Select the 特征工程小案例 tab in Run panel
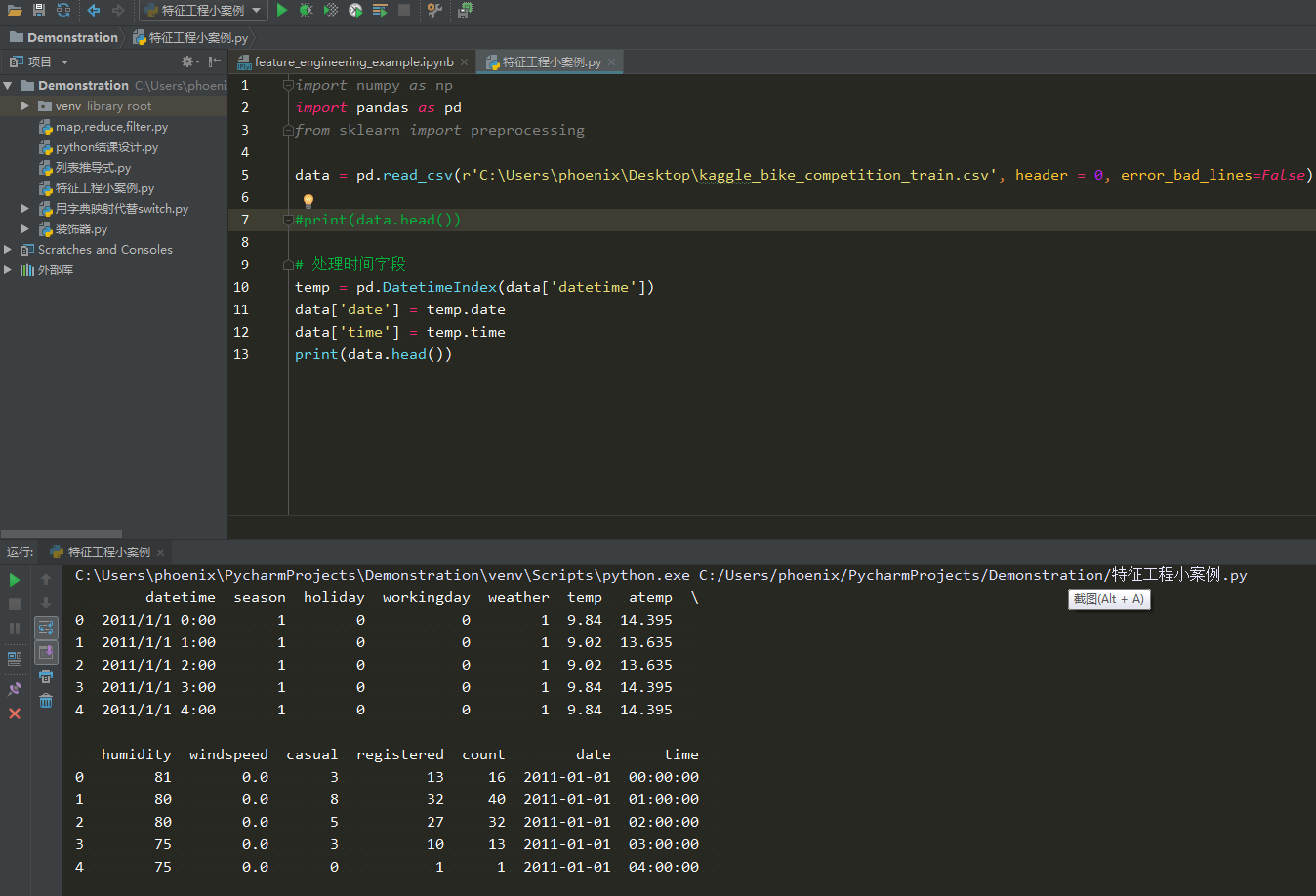This screenshot has height=896, width=1316. pyautogui.click(x=109, y=552)
